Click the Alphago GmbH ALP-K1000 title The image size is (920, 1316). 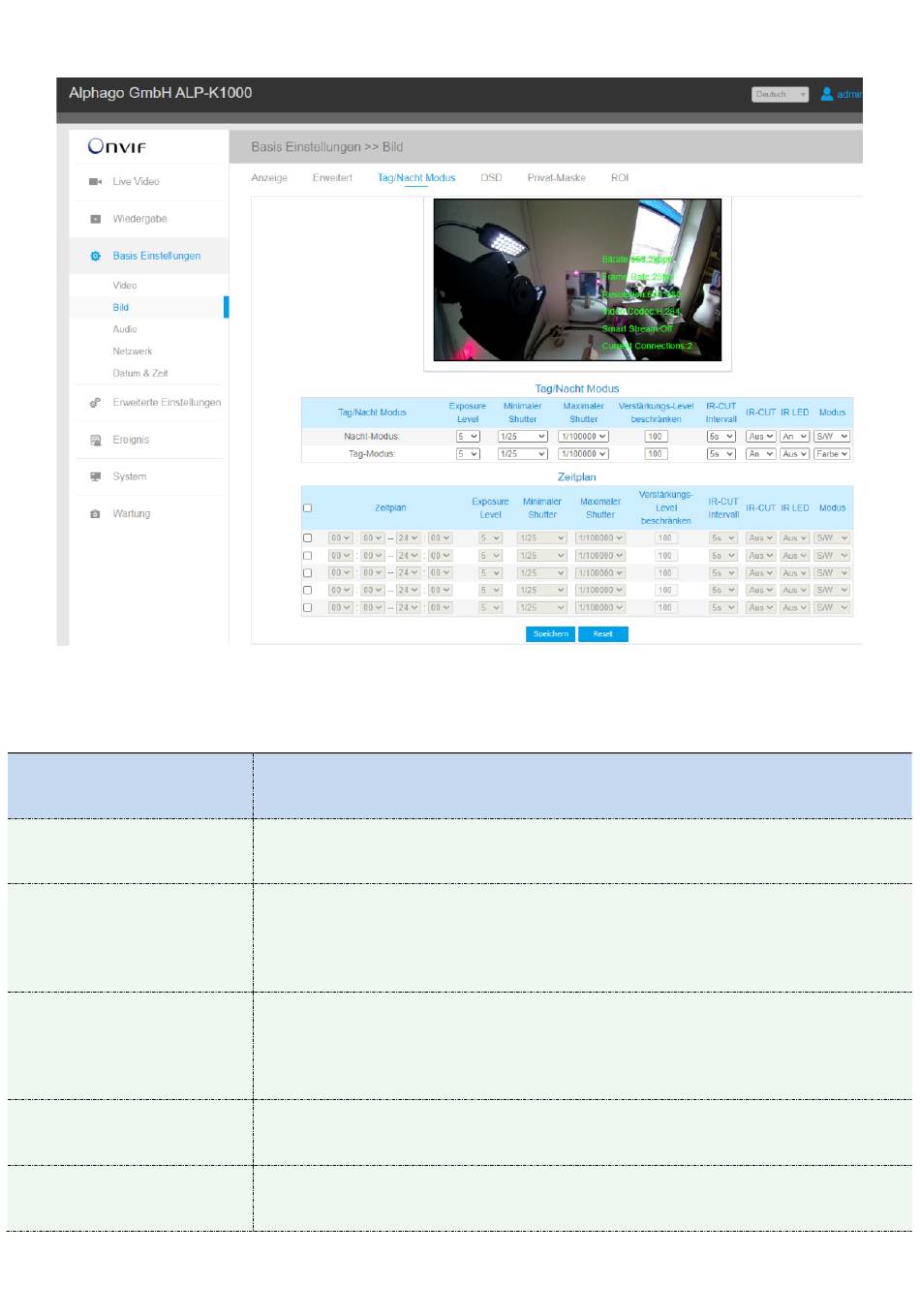[x=161, y=93]
